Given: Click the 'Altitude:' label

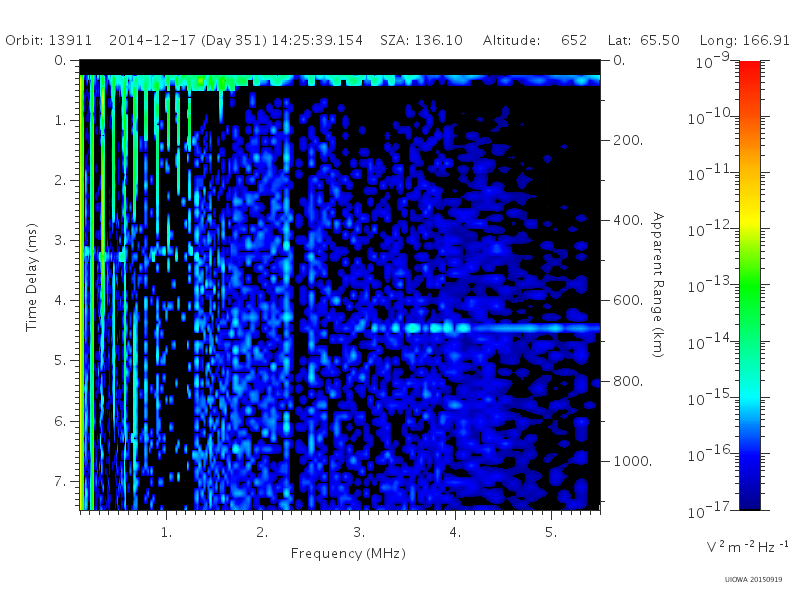Looking at the screenshot, I should click(x=511, y=40).
